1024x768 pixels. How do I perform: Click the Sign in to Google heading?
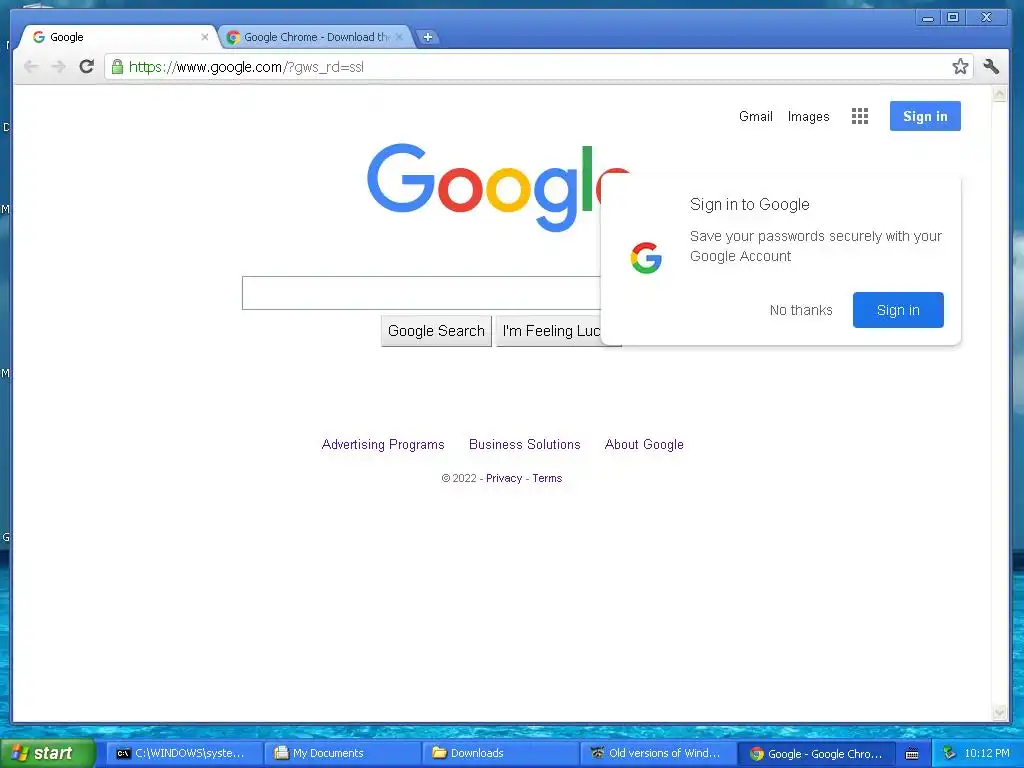tap(749, 204)
